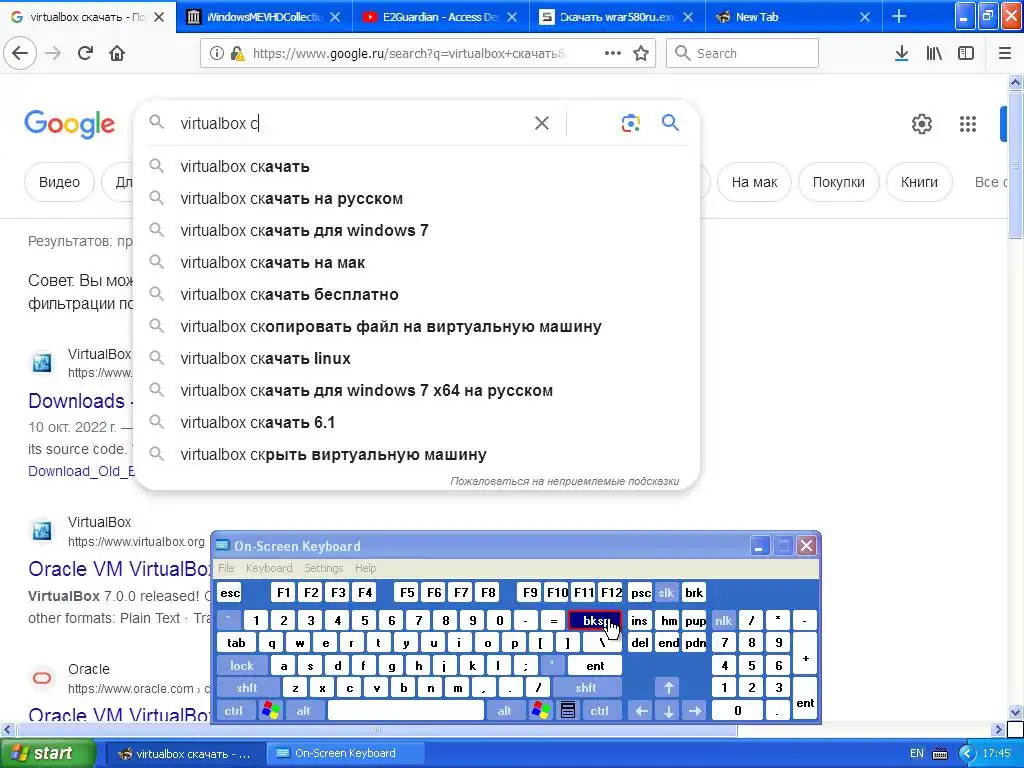
Task: Open the Firefox home page
Action: [x=117, y=54]
